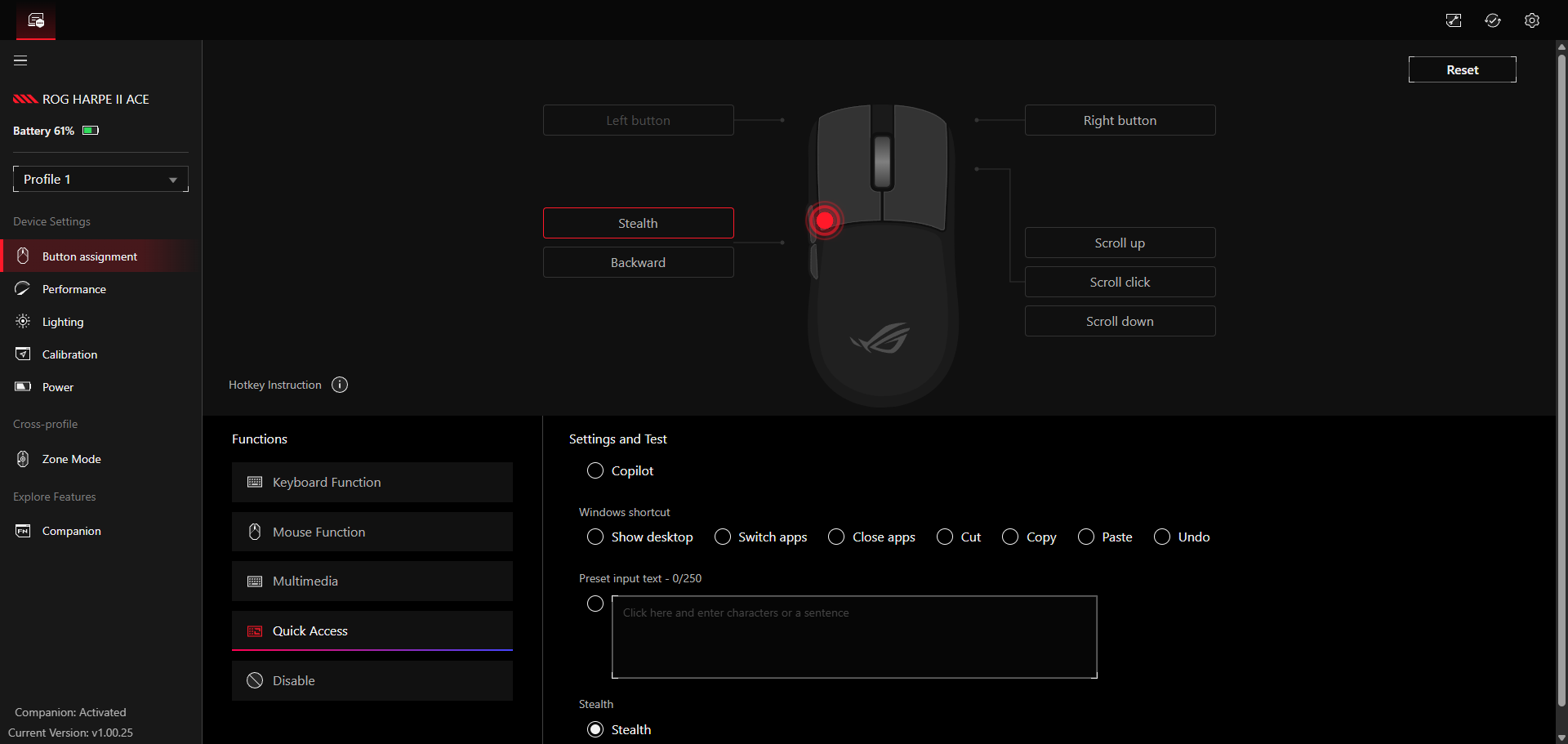Open the settings gear icon top right
Viewport: 1568px width, 744px height.
1532,20
